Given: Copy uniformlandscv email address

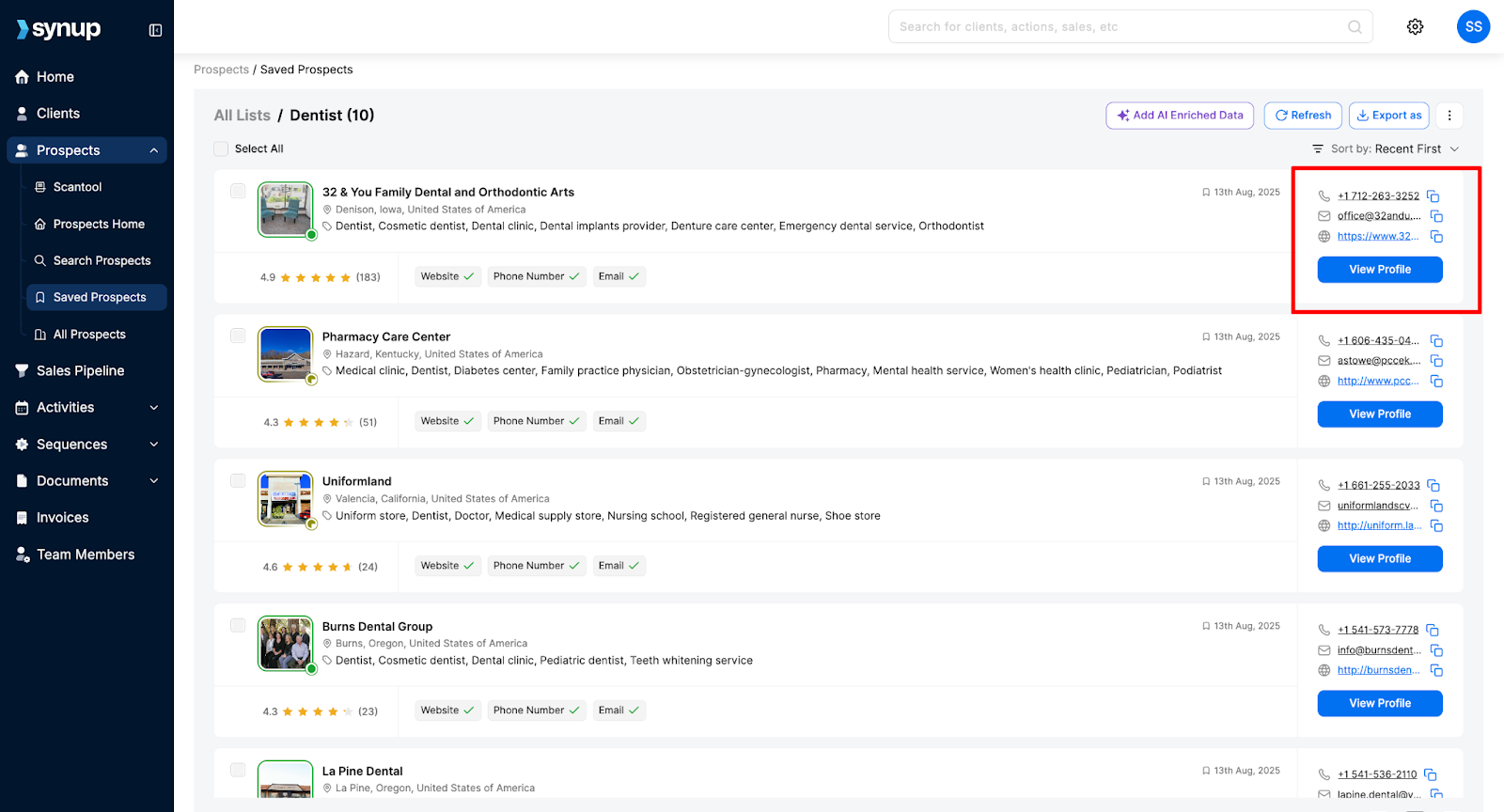Looking at the screenshot, I should pos(1436,506).
